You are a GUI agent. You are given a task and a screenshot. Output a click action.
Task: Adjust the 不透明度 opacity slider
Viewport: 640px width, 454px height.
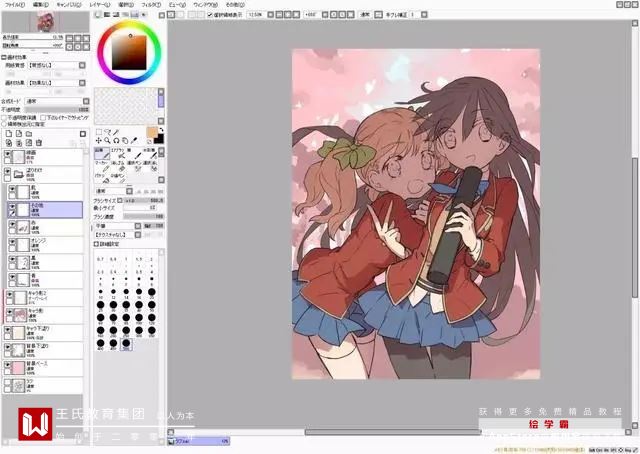click(56, 110)
